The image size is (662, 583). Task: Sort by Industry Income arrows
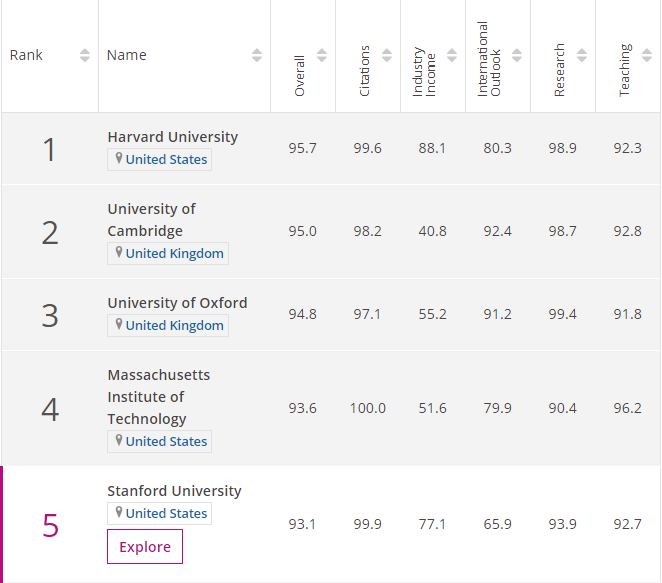coord(452,55)
